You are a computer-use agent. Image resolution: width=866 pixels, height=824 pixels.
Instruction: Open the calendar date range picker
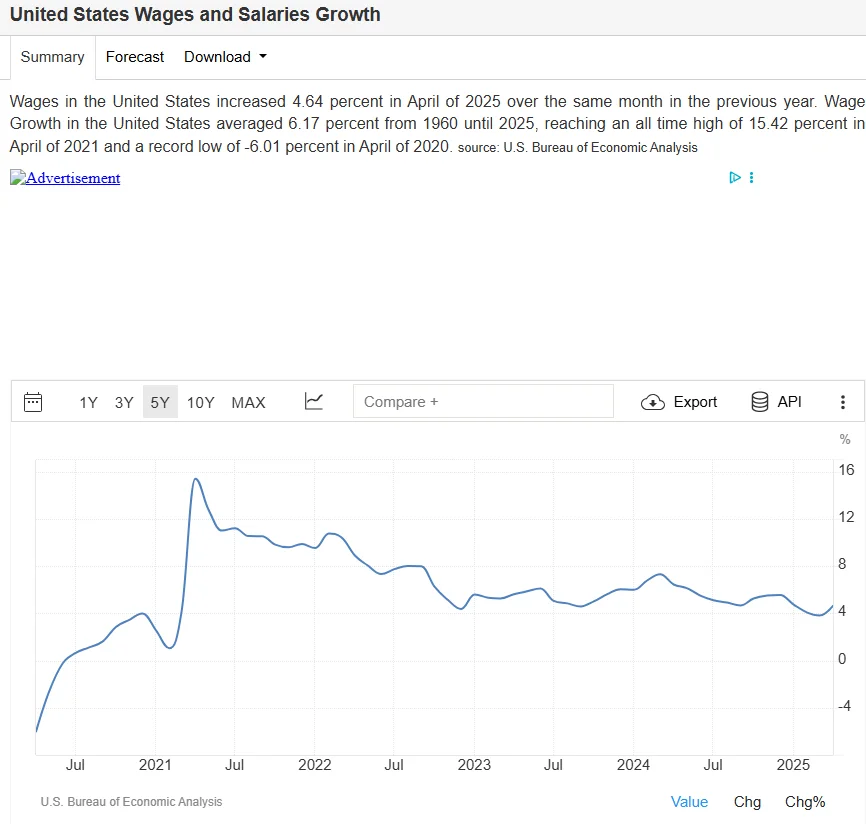[33, 401]
